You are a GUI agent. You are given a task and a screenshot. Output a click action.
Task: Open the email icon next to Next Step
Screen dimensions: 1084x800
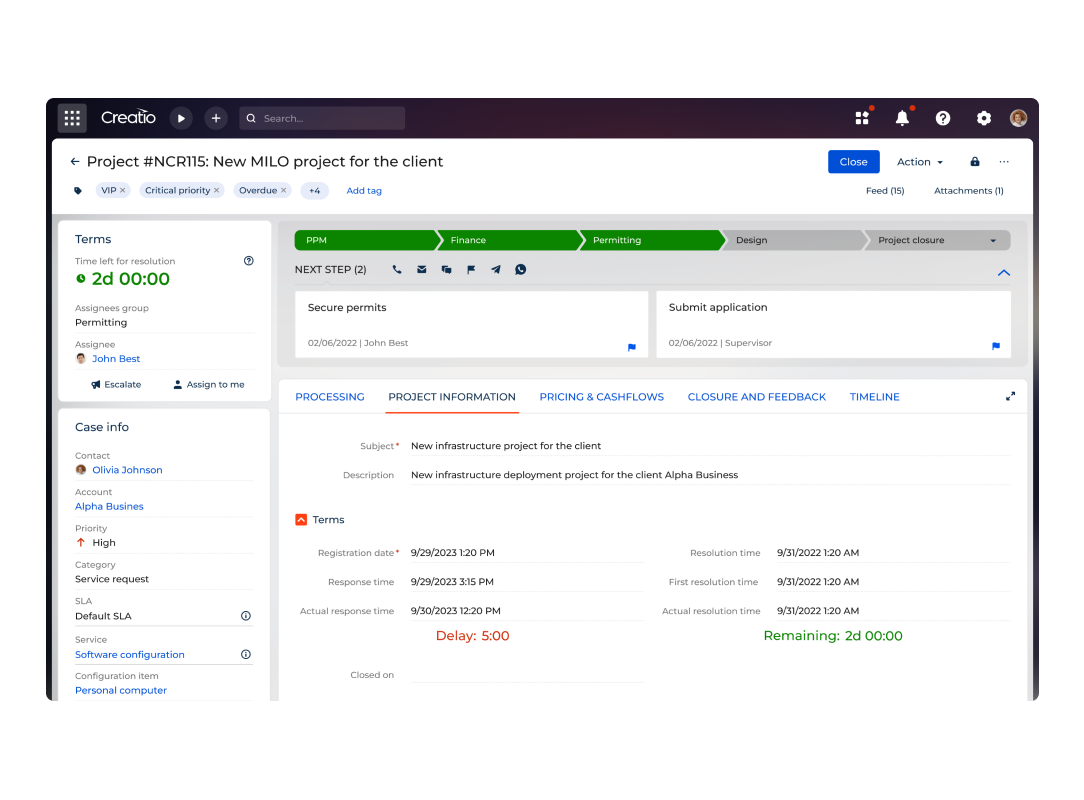(x=421, y=269)
